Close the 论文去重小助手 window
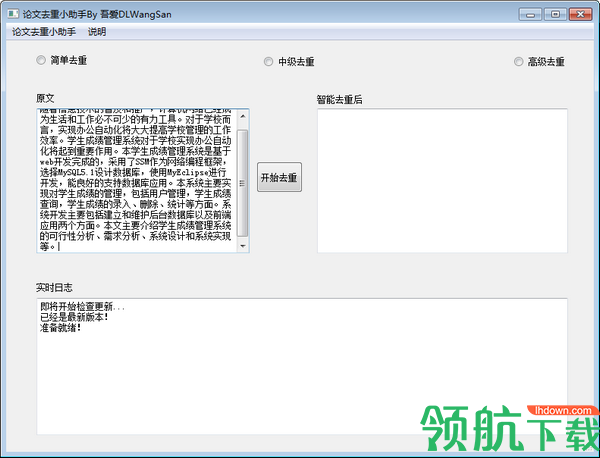This screenshot has width=600, height=458. tap(580, 15)
